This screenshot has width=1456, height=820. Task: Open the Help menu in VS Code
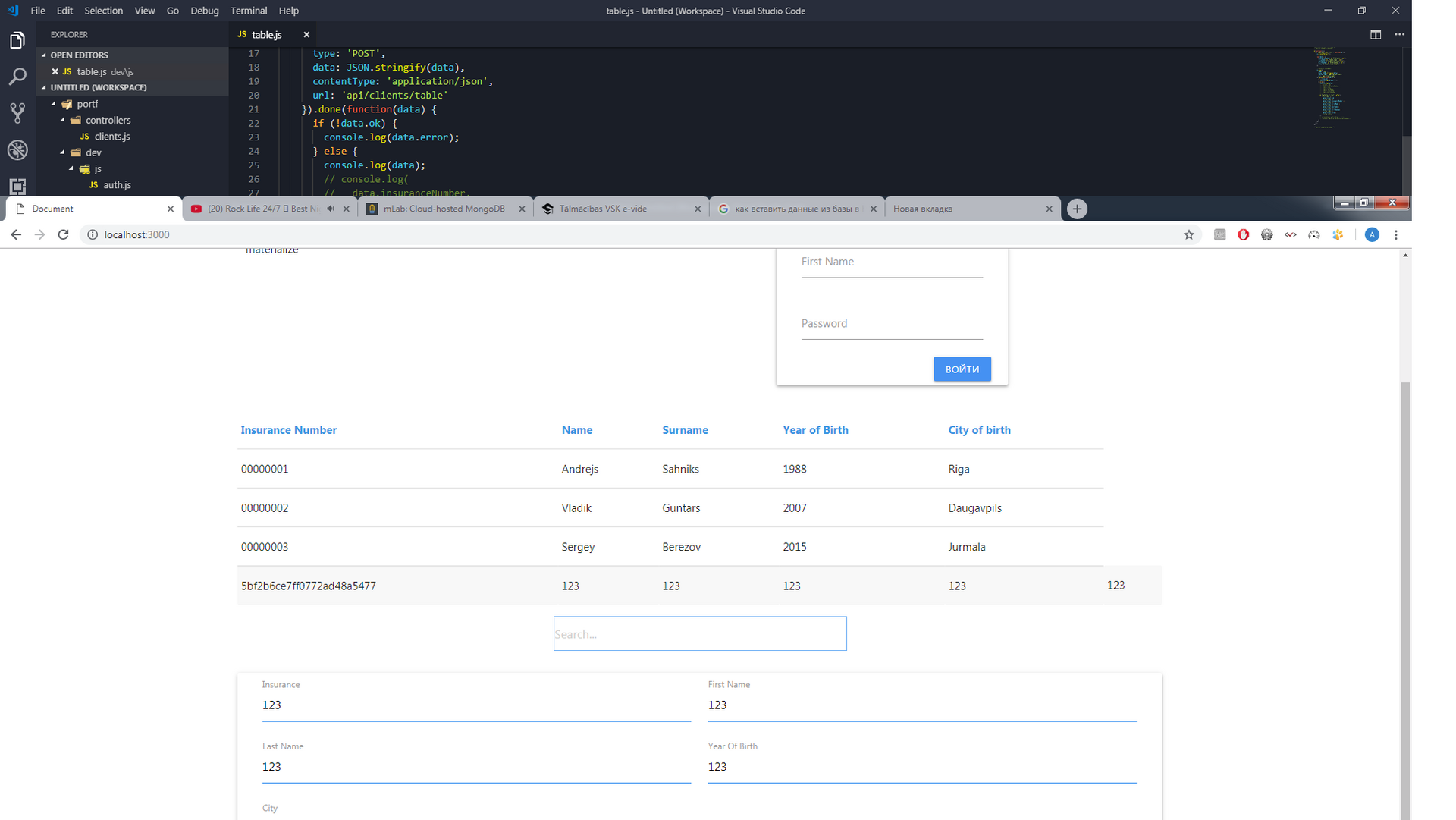288,11
